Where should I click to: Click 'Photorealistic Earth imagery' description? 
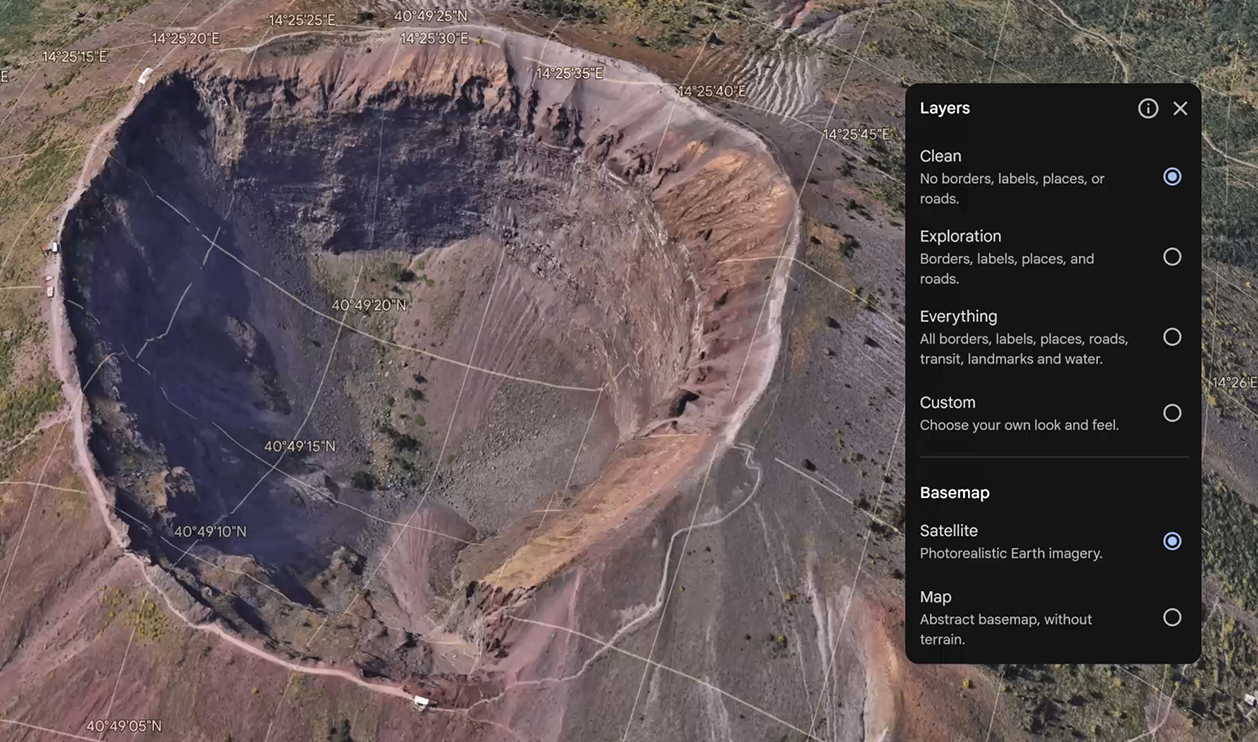coord(1010,553)
